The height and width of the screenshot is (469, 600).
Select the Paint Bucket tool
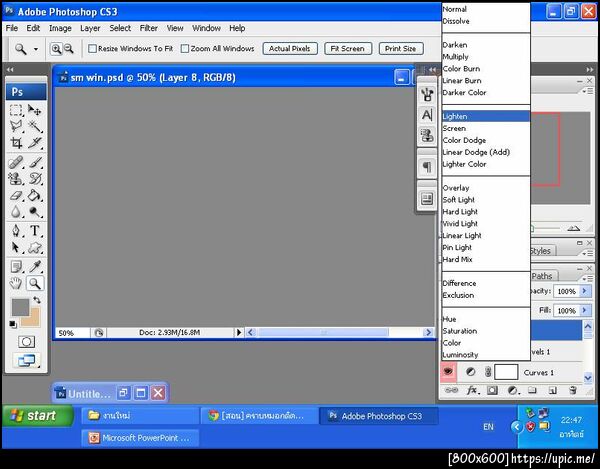(x=35, y=195)
